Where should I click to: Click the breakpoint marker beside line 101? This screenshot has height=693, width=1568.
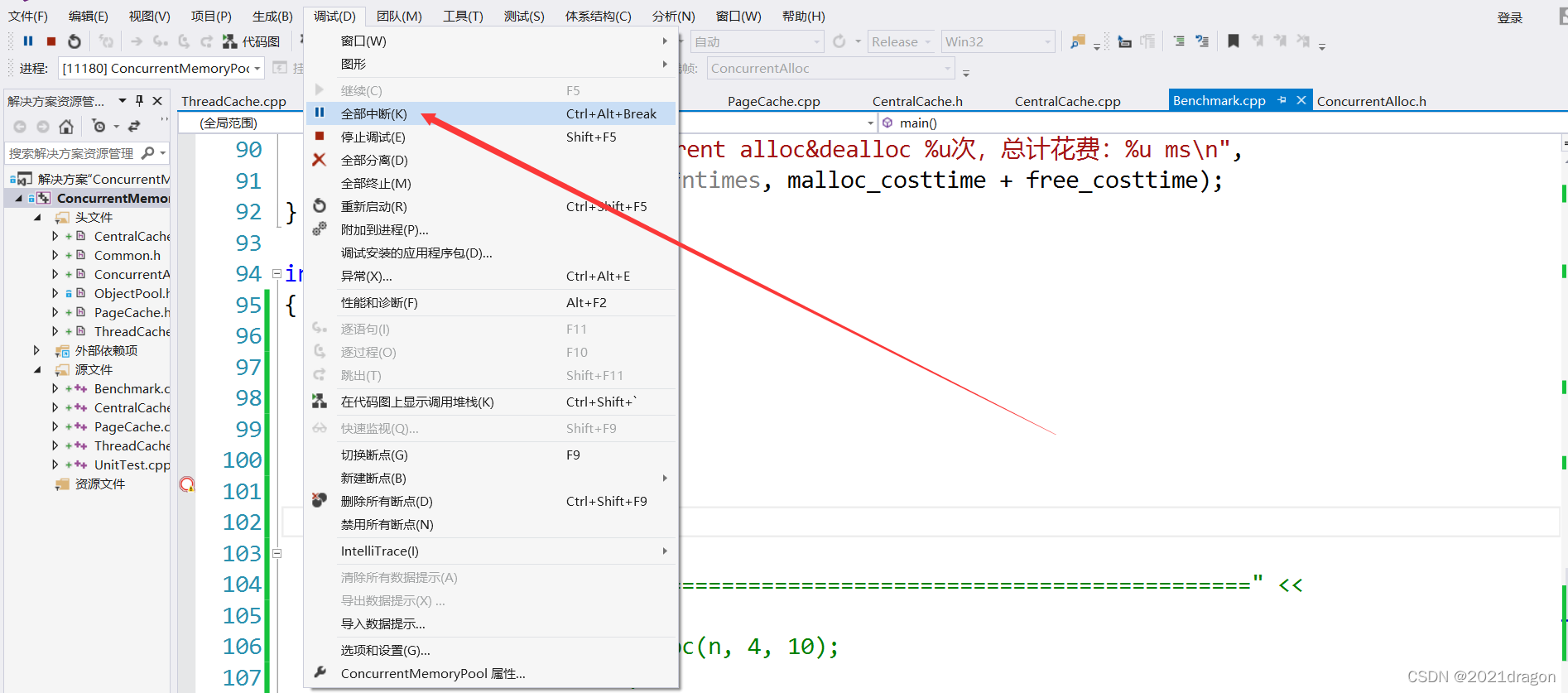click(187, 484)
